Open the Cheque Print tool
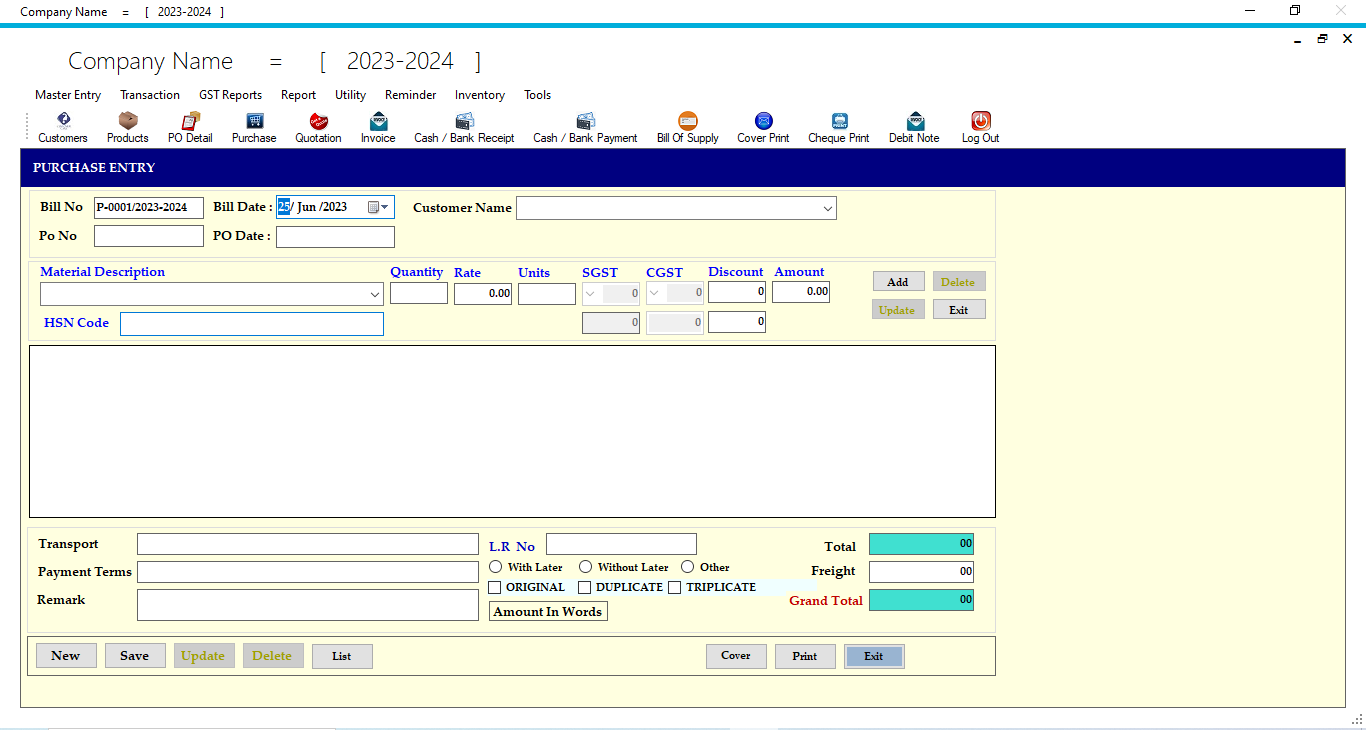This screenshot has height=730, width=1366. 838,127
